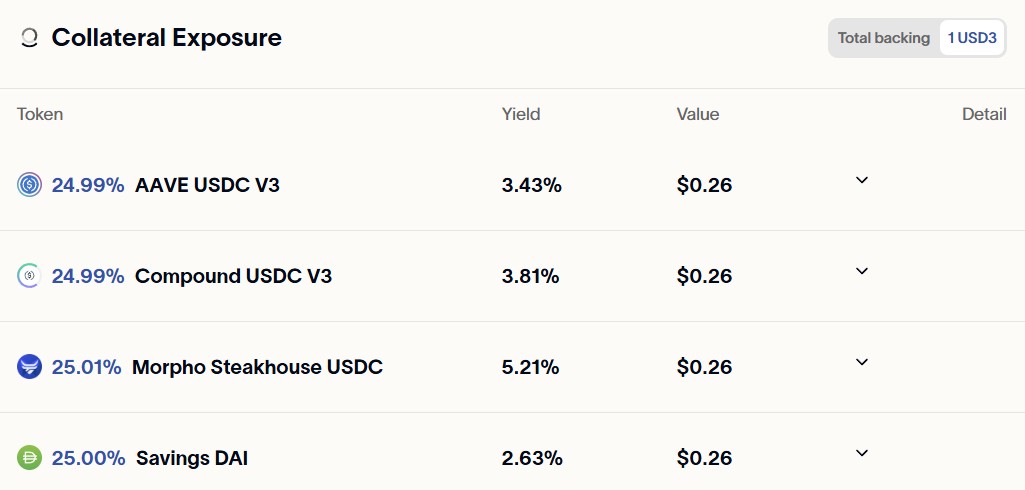Switch view to Total backing
Viewport: 1025px width, 490px height.
click(x=884, y=38)
